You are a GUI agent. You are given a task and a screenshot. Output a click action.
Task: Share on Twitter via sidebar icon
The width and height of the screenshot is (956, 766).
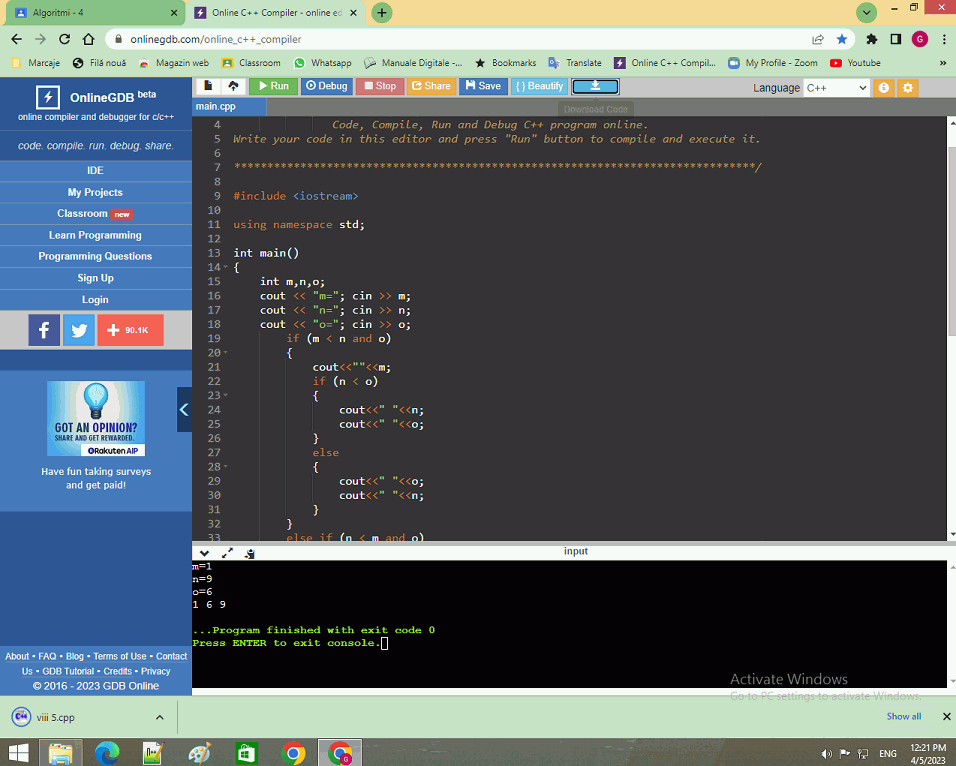[79, 330]
